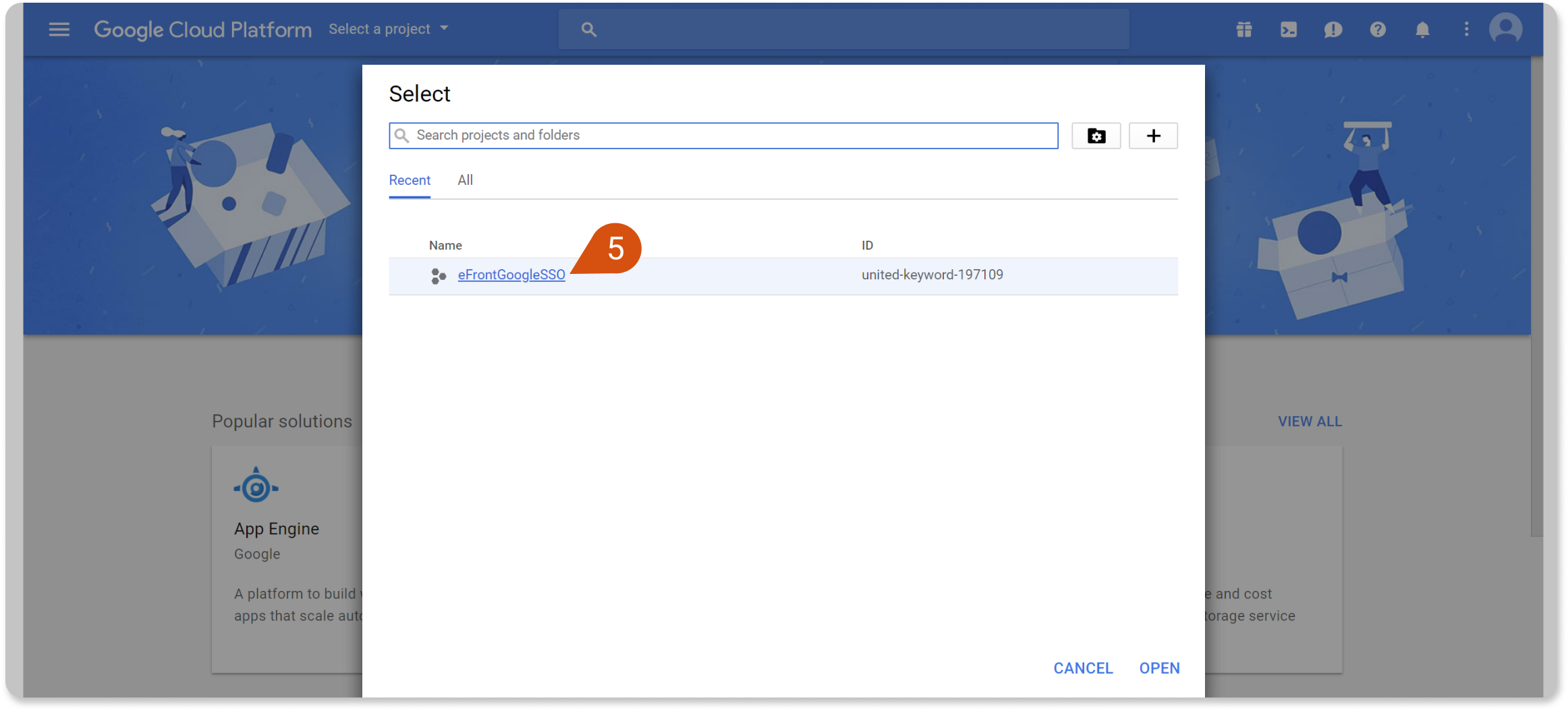
Task: Click the Search projects and folders field
Action: pyautogui.click(x=723, y=136)
